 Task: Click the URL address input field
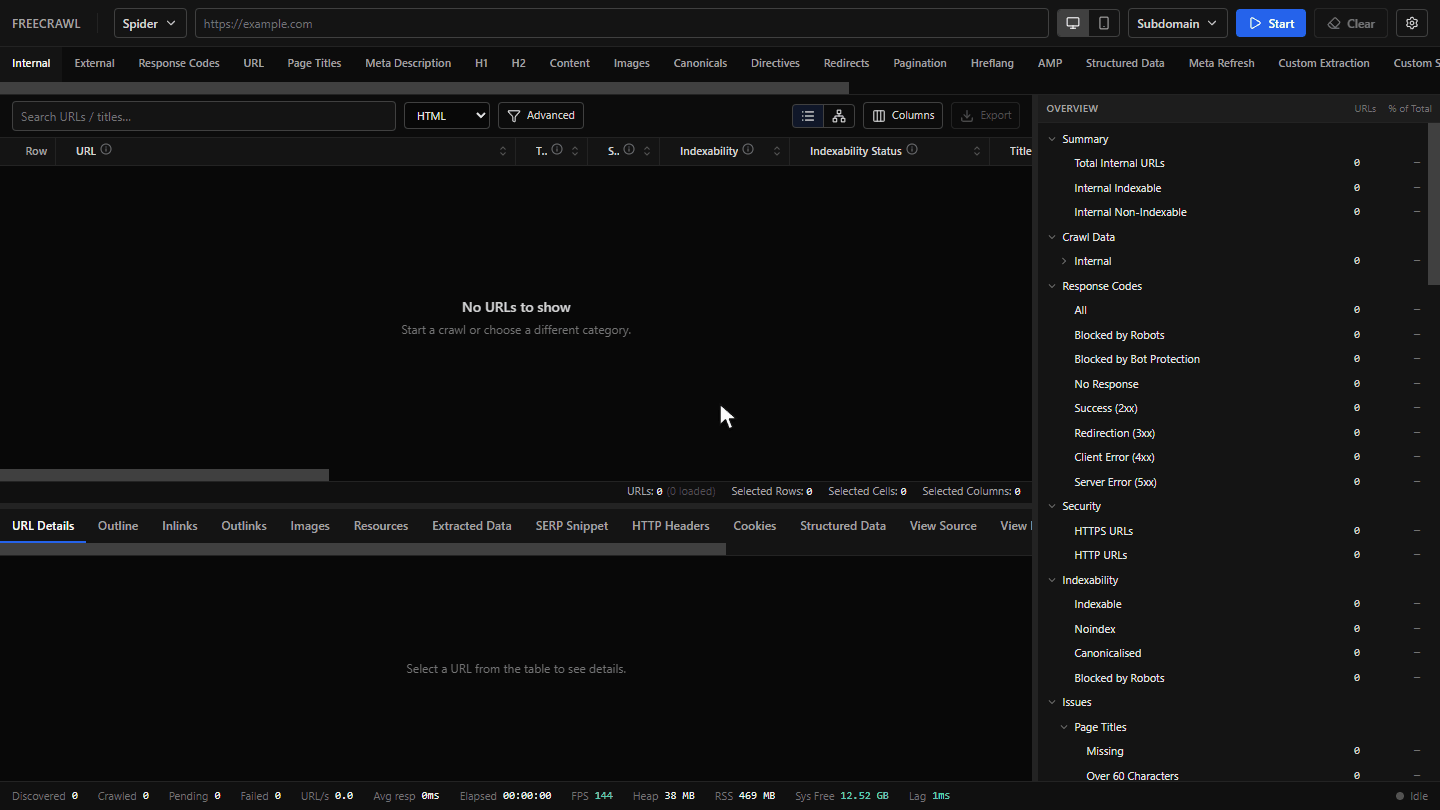(621, 23)
